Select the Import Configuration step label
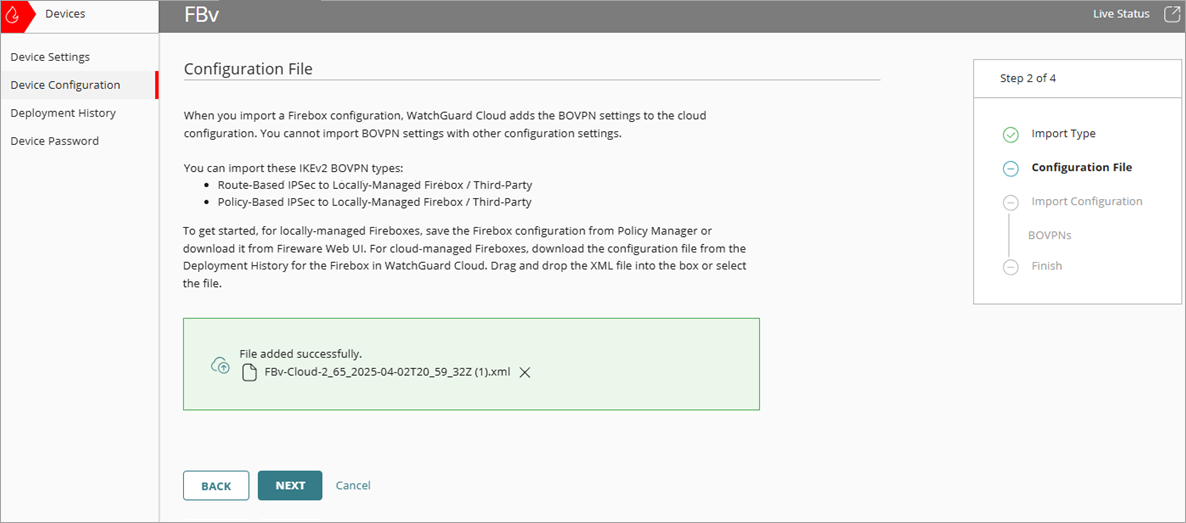The width and height of the screenshot is (1186, 523). (x=1087, y=201)
